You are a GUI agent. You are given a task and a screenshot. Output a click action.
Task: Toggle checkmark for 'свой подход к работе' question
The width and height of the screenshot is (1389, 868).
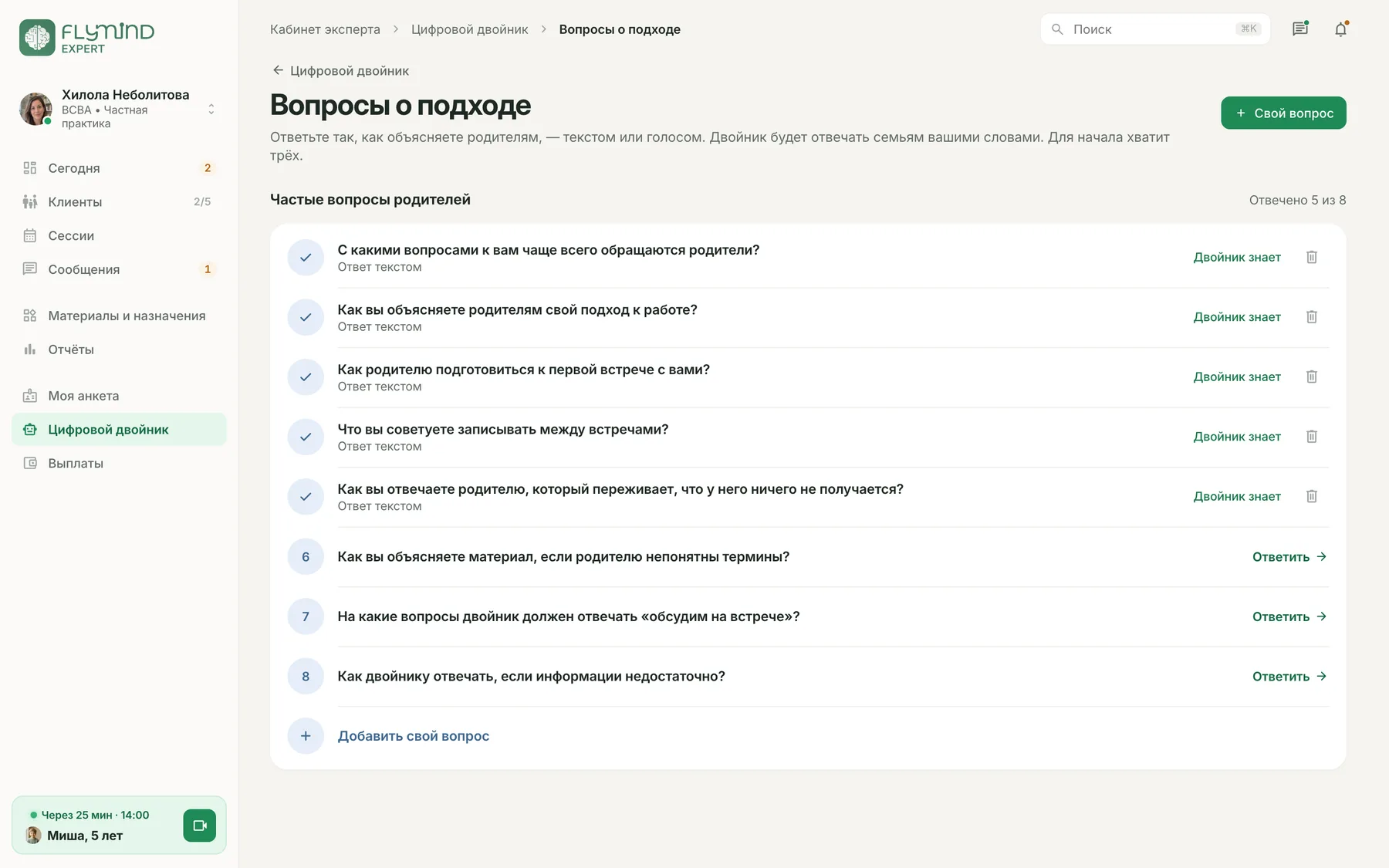tap(306, 317)
